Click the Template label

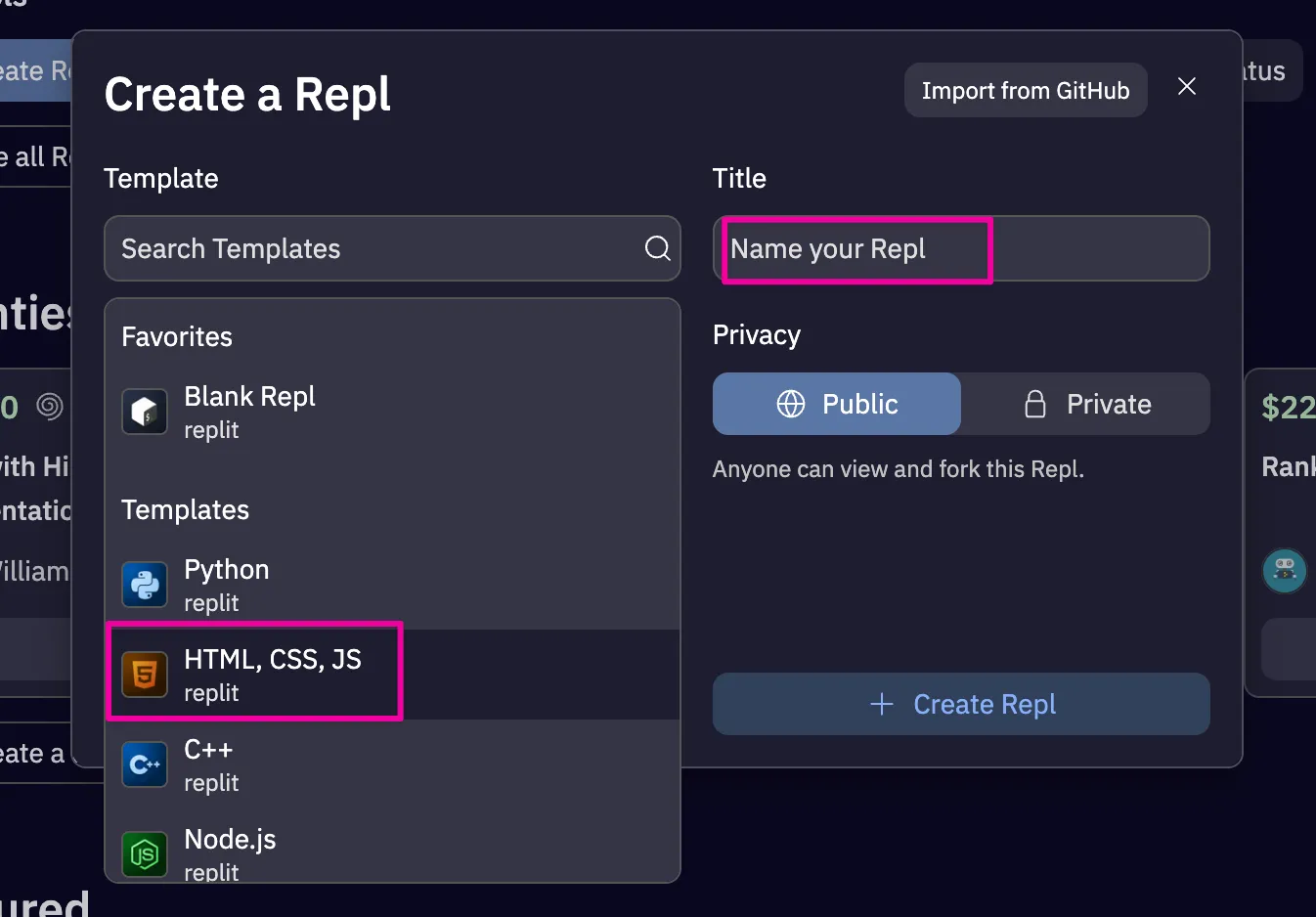coord(161,178)
